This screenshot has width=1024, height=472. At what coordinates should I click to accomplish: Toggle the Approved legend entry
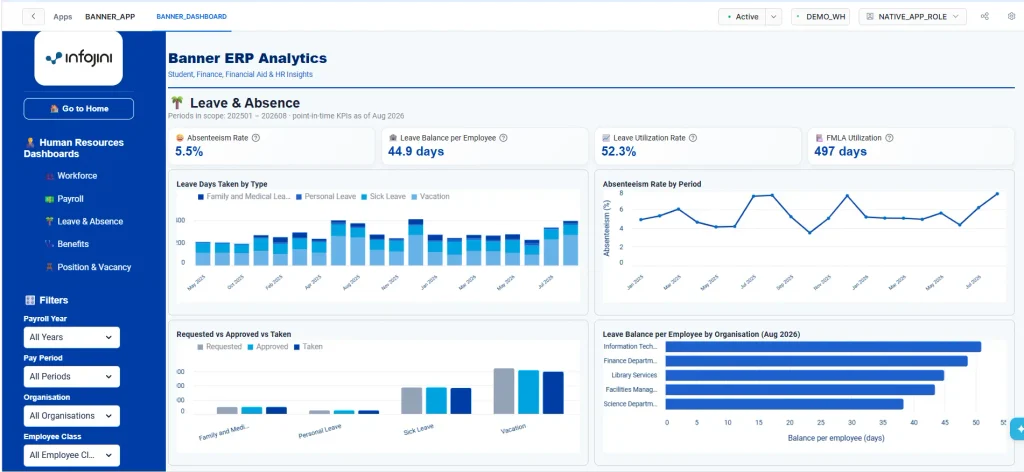268,347
